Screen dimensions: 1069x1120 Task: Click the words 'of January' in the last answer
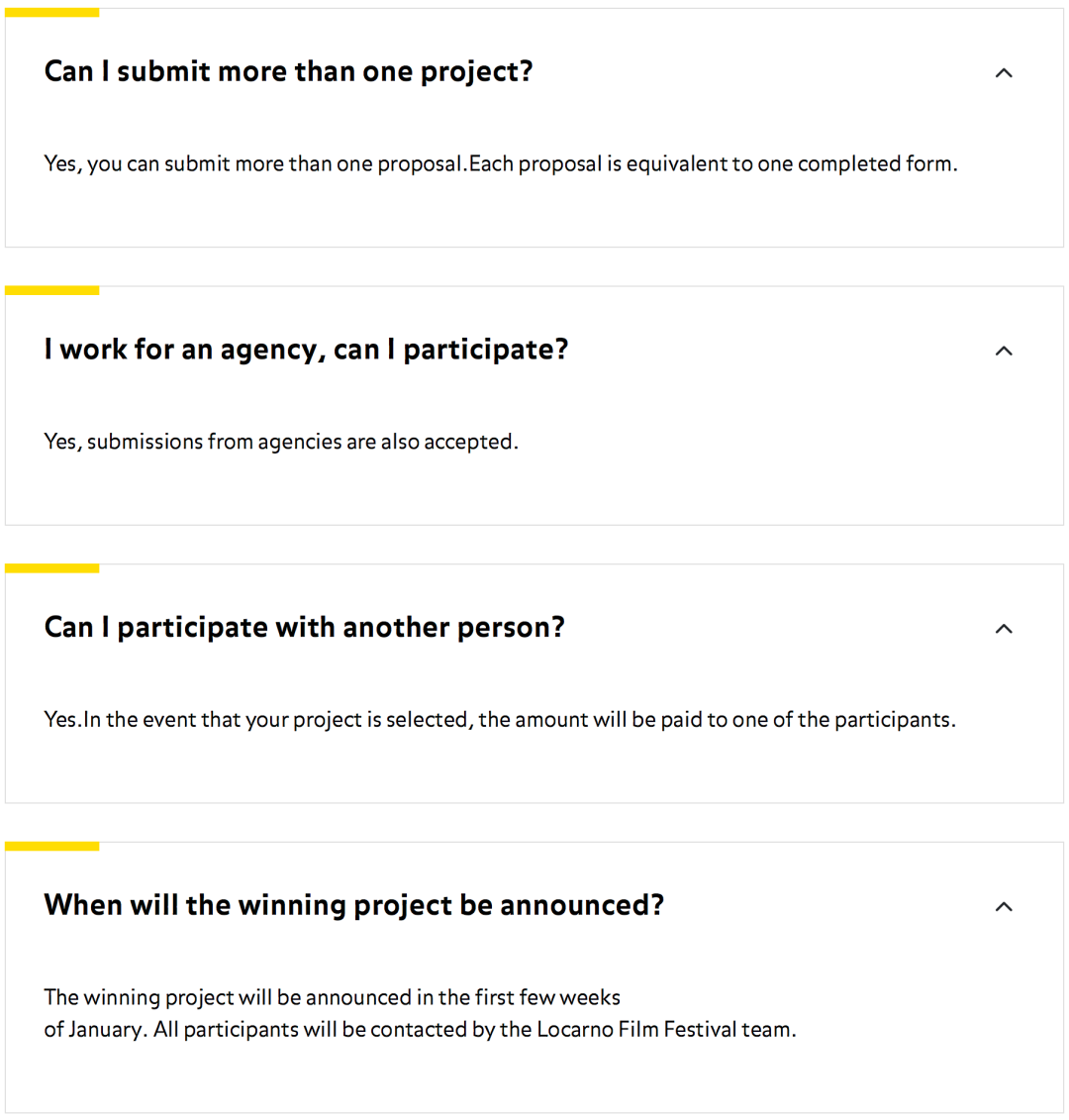pos(94,1030)
